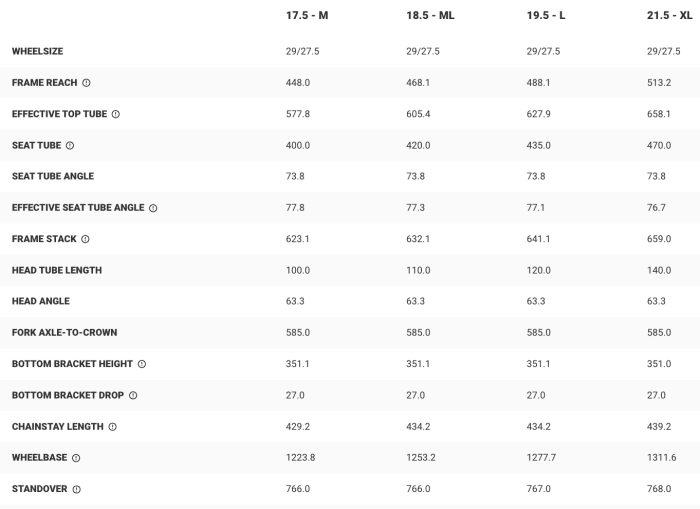Open Effective Top Tube info tooltip icon
700x509 pixels.
[x=116, y=114]
